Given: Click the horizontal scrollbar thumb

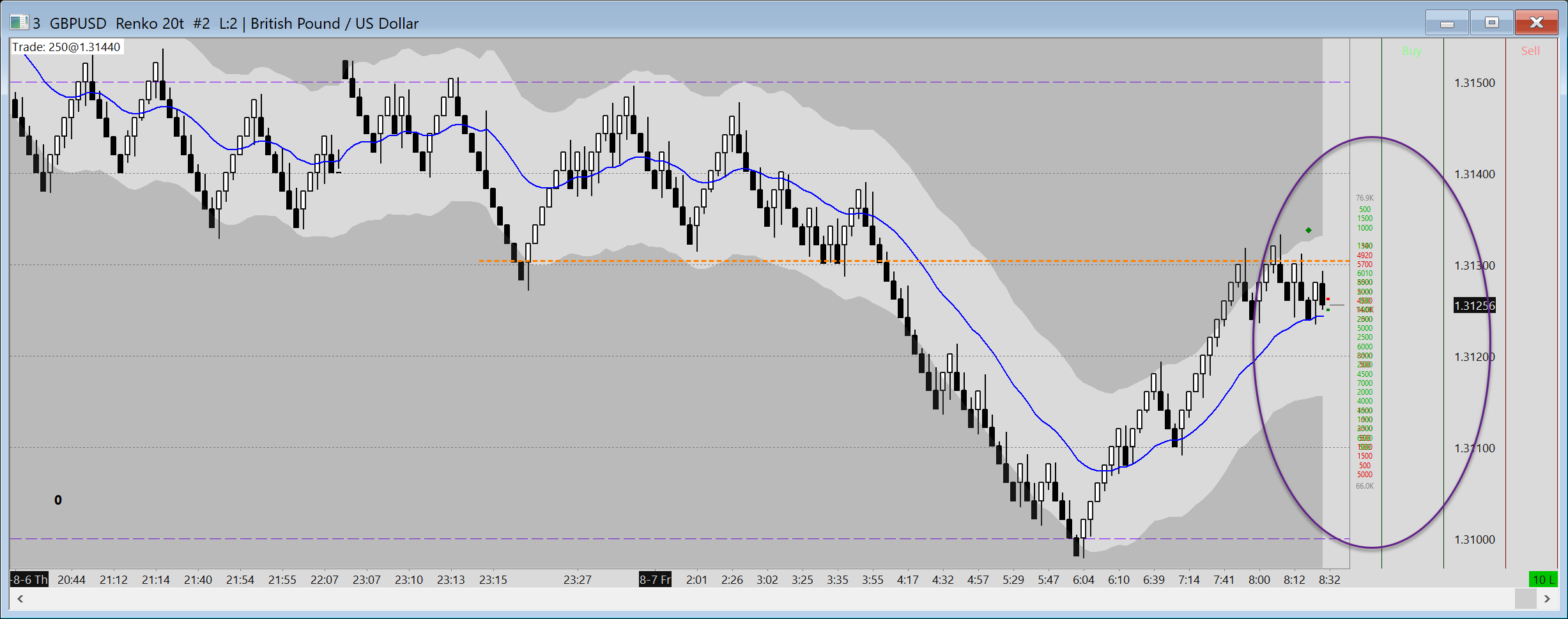Looking at the screenshot, I should [1526, 599].
